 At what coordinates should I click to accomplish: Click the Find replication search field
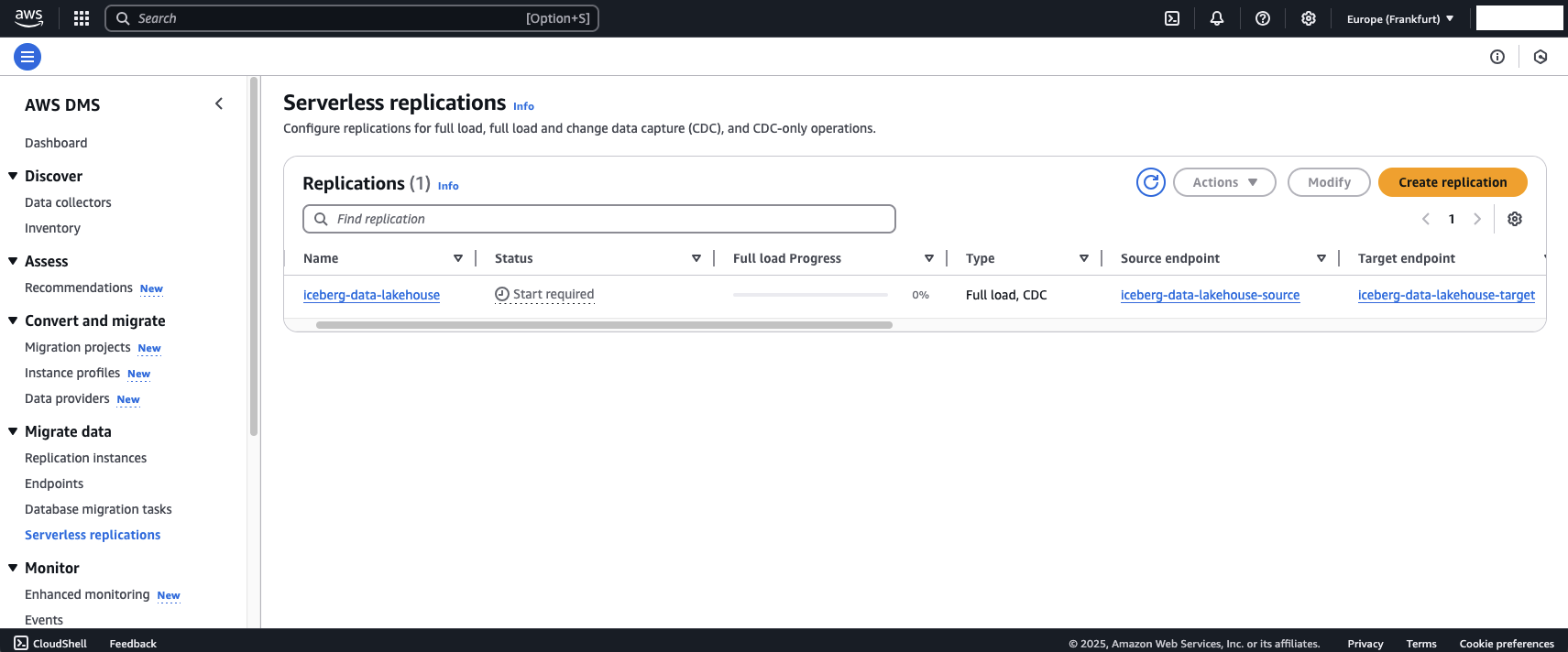pyautogui.click(x=598, y=219)
